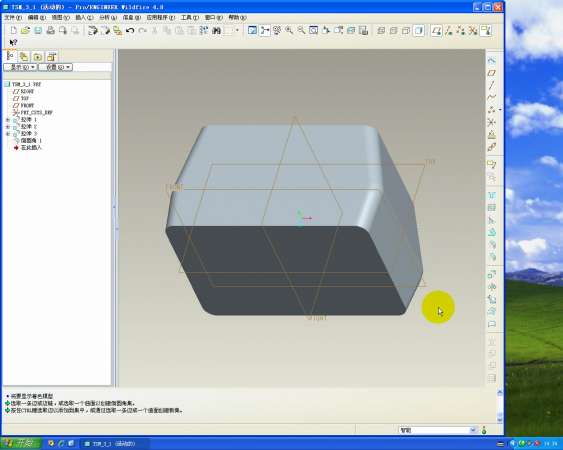Switch to the Folder Browser navigator tab
The height and width of the screenshot is (450, 563).
(x=24, y=56)
